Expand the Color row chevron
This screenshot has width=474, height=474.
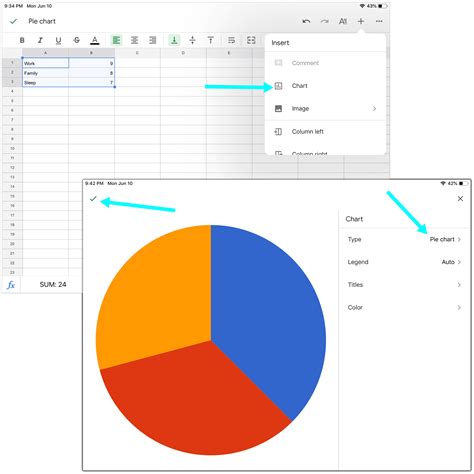(459, 307)
